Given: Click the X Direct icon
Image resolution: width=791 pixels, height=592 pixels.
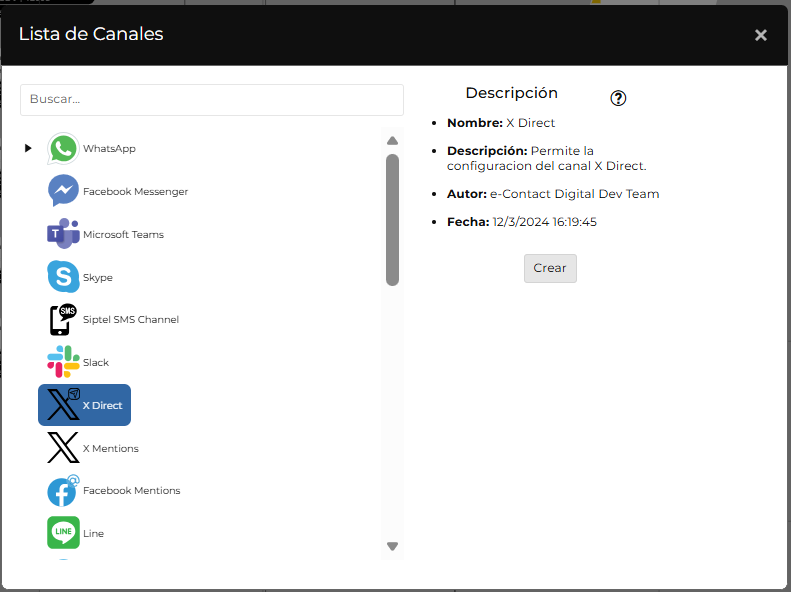Looking at the screenshot, I should (x=63, y=404).
